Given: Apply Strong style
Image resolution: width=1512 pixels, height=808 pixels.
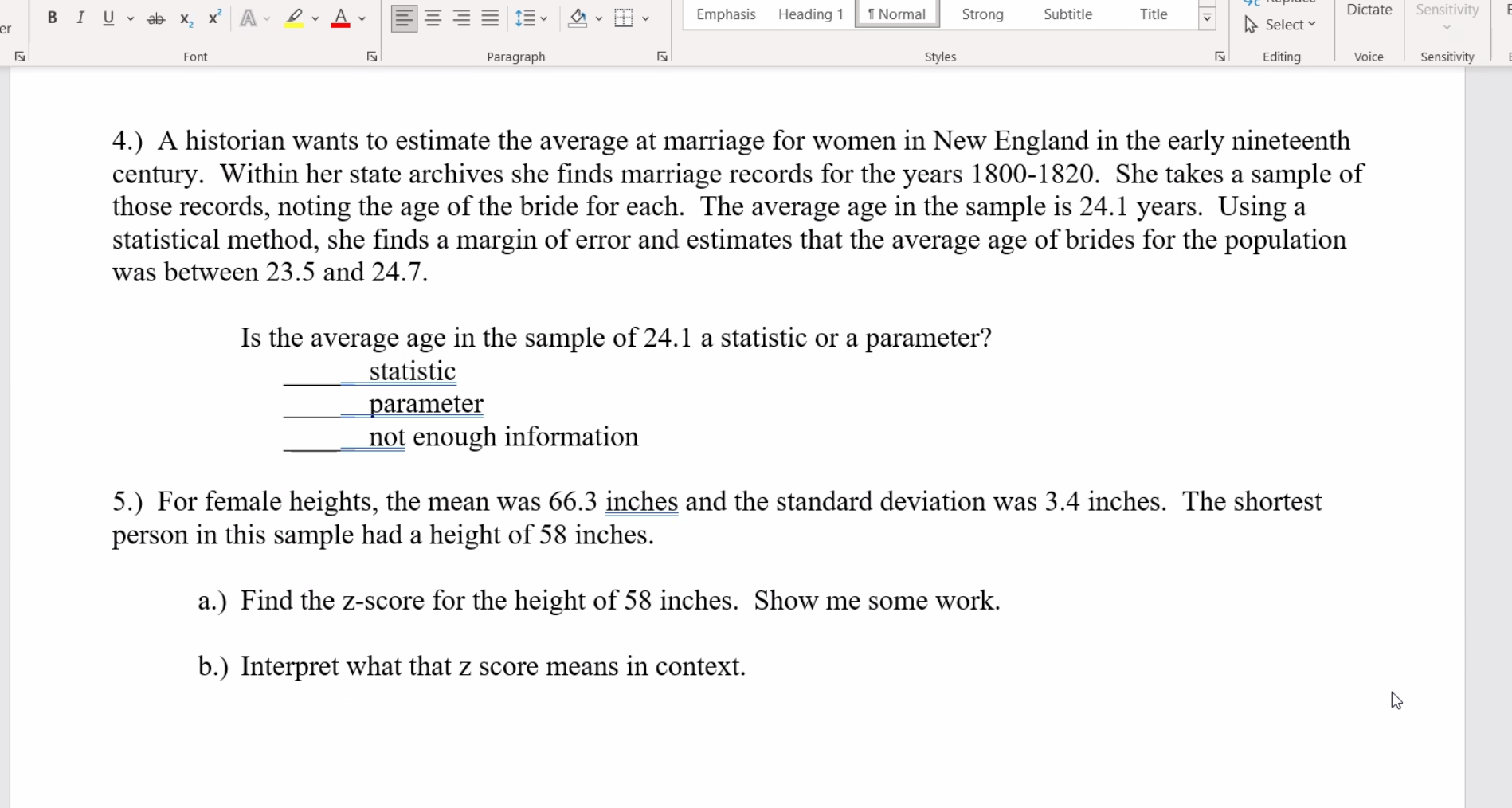Looking at the screenshot, I should click(x=982, y=14).
